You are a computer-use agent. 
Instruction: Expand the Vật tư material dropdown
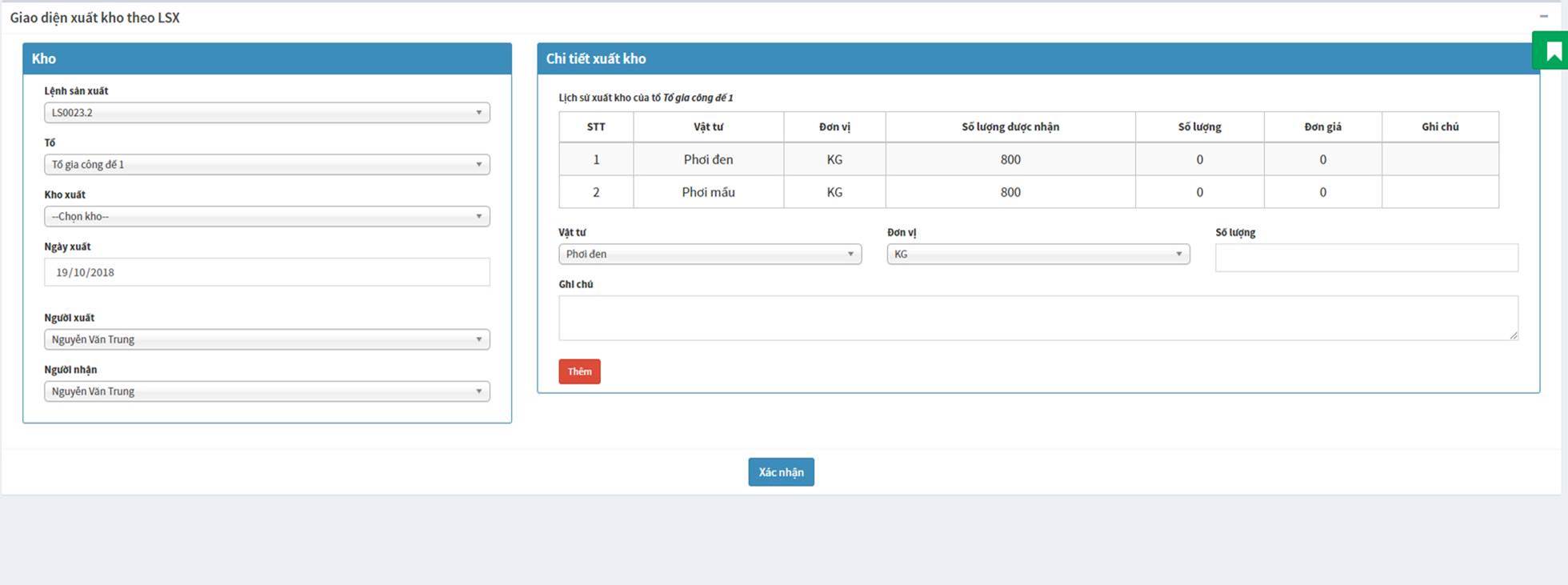[x=709, y=254]
